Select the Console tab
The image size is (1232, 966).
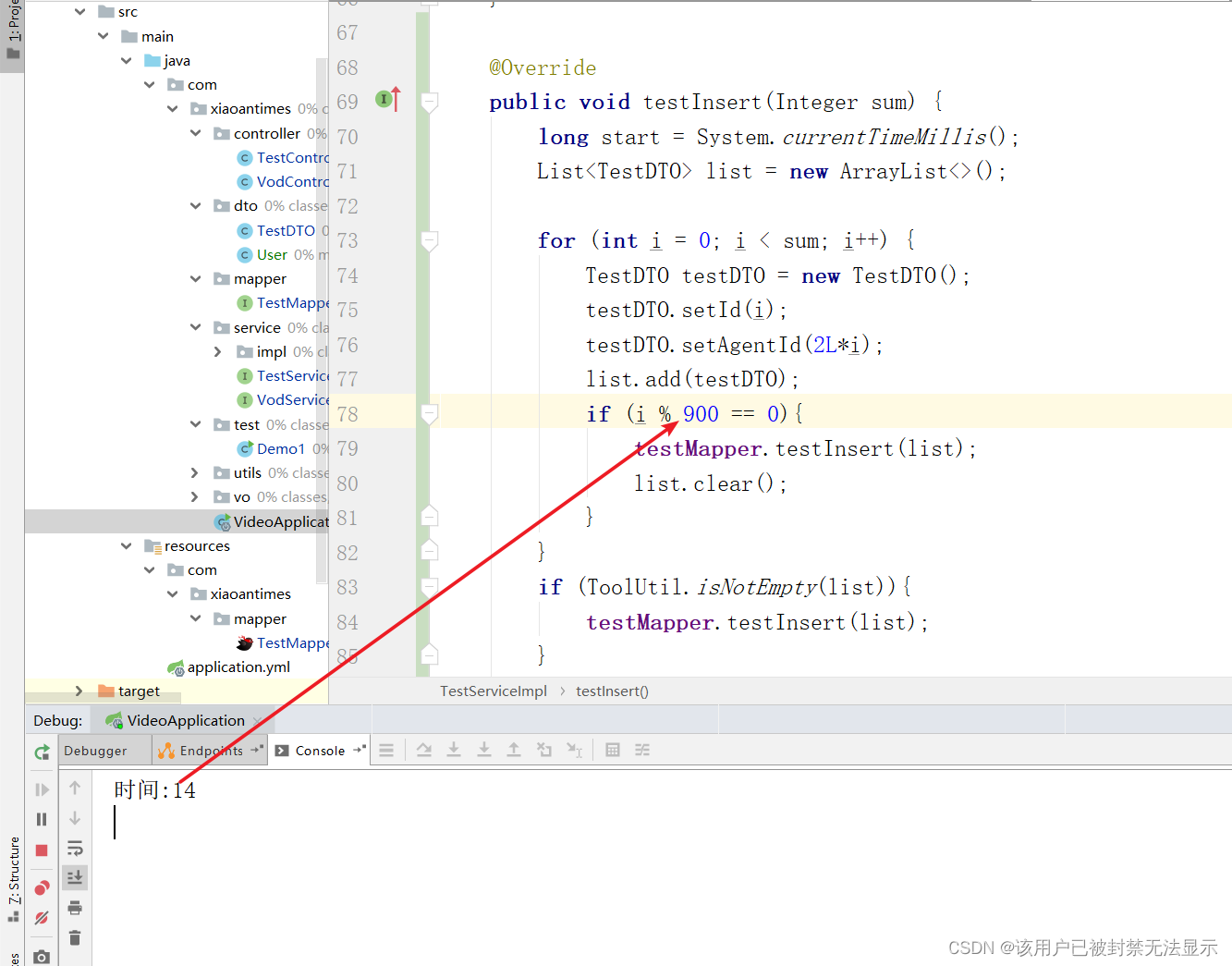320,751
